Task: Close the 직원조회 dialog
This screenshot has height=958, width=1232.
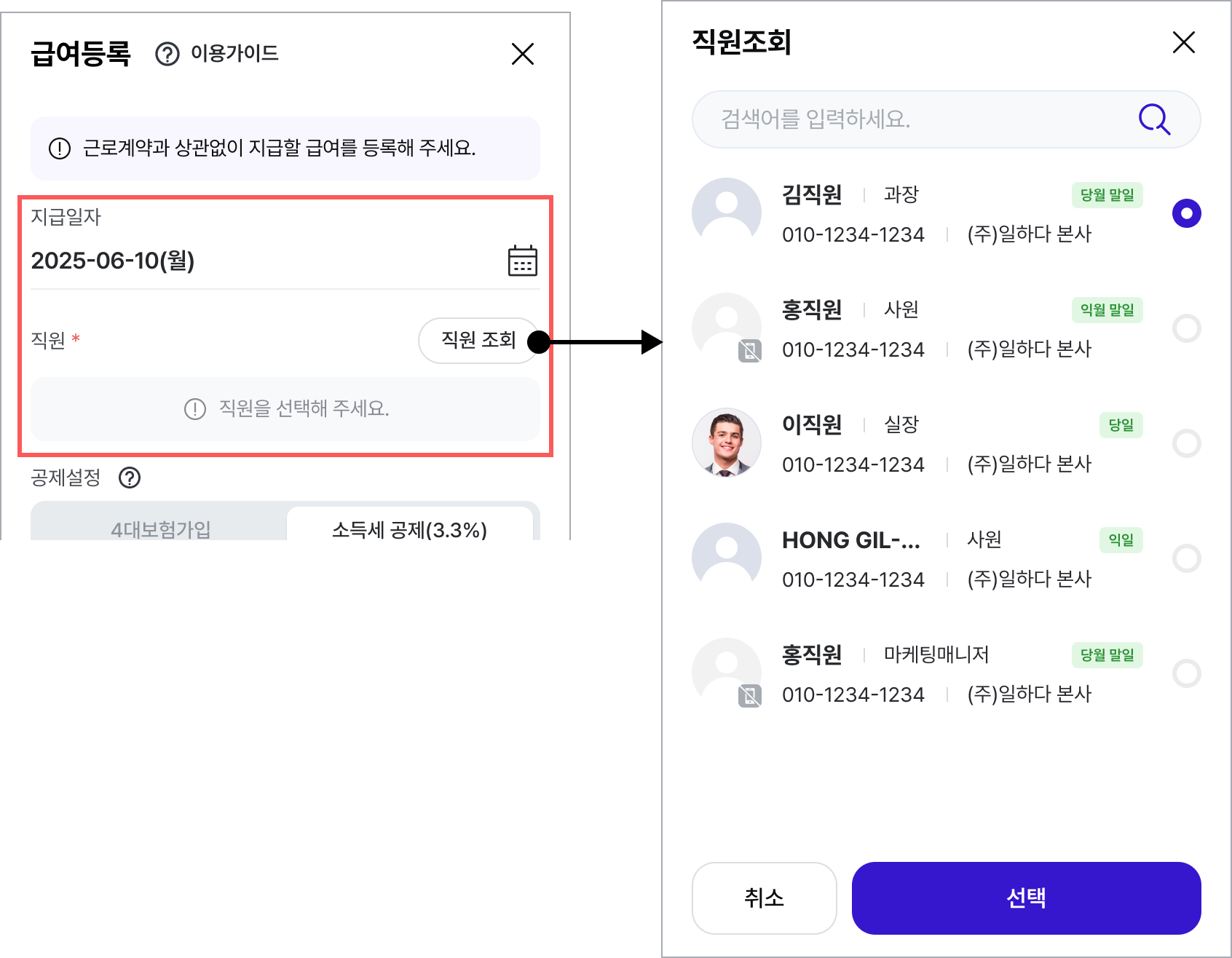Action: point(1184,42)
